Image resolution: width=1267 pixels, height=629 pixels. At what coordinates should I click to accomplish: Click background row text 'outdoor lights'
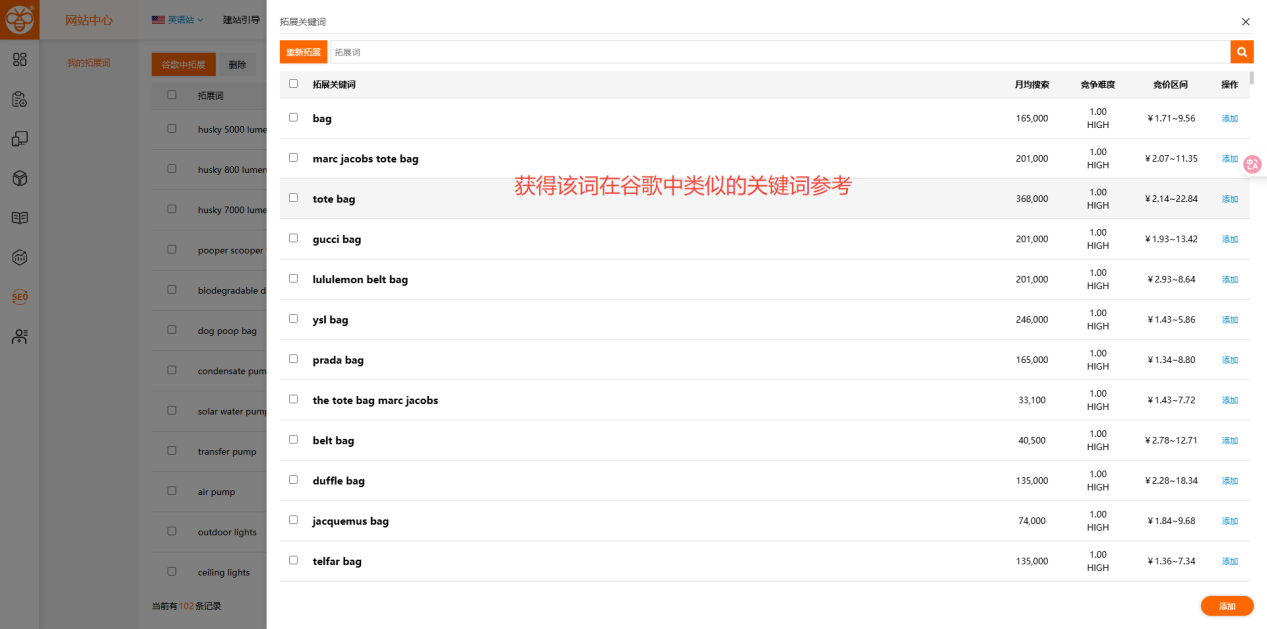[227, 532]
